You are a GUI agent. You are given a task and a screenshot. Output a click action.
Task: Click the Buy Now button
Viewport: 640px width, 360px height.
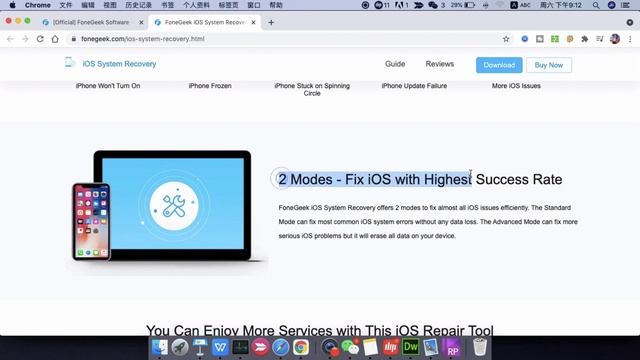549,65
